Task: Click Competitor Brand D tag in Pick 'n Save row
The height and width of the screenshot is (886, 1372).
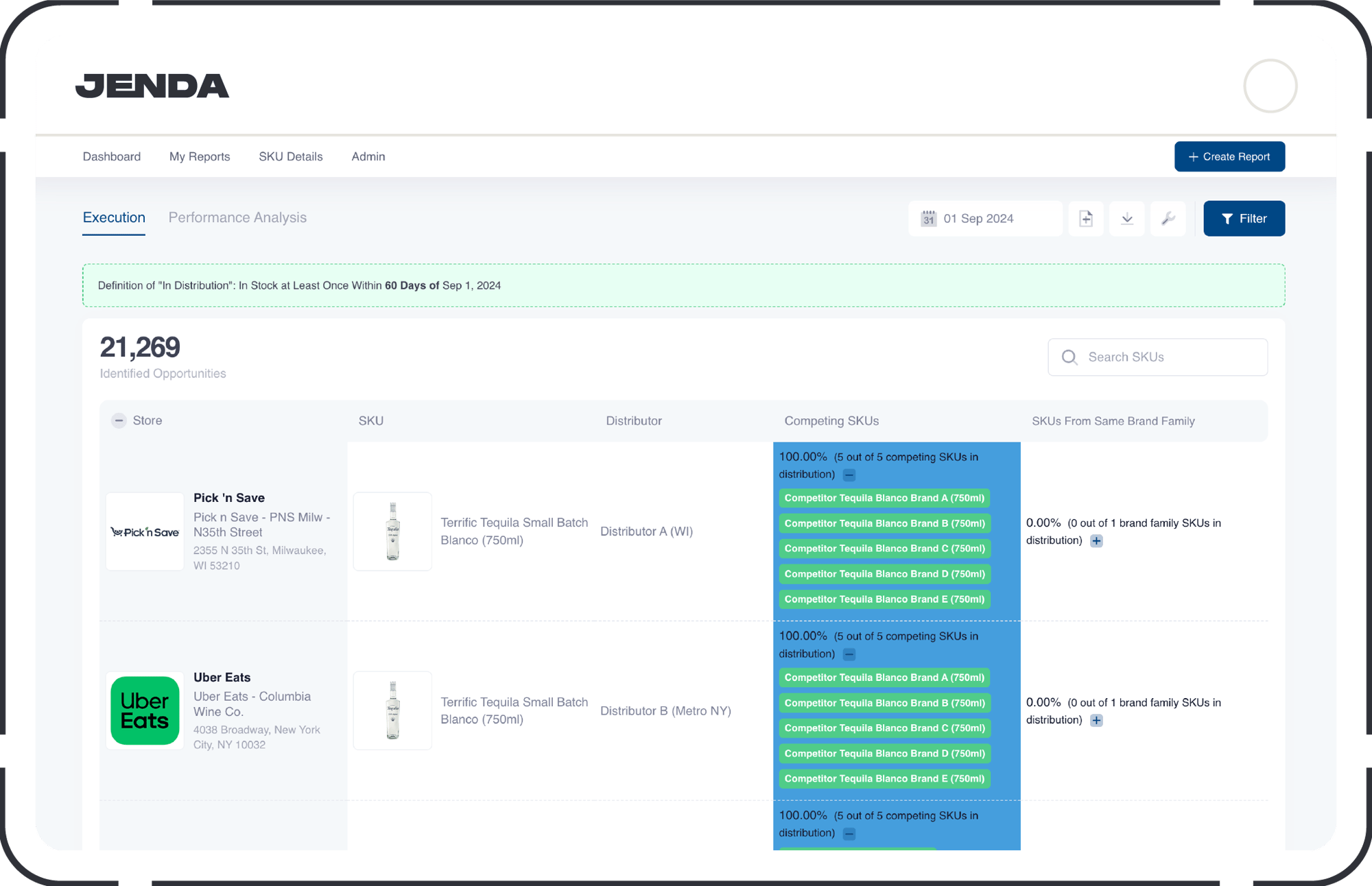Action: (884, 574)
